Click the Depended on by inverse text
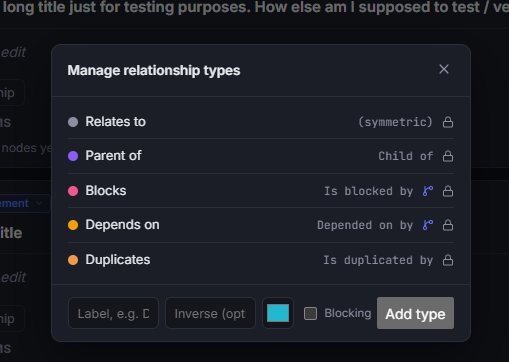Image resolution: width=509 pixels, height=362 pixels. point(365,225)
